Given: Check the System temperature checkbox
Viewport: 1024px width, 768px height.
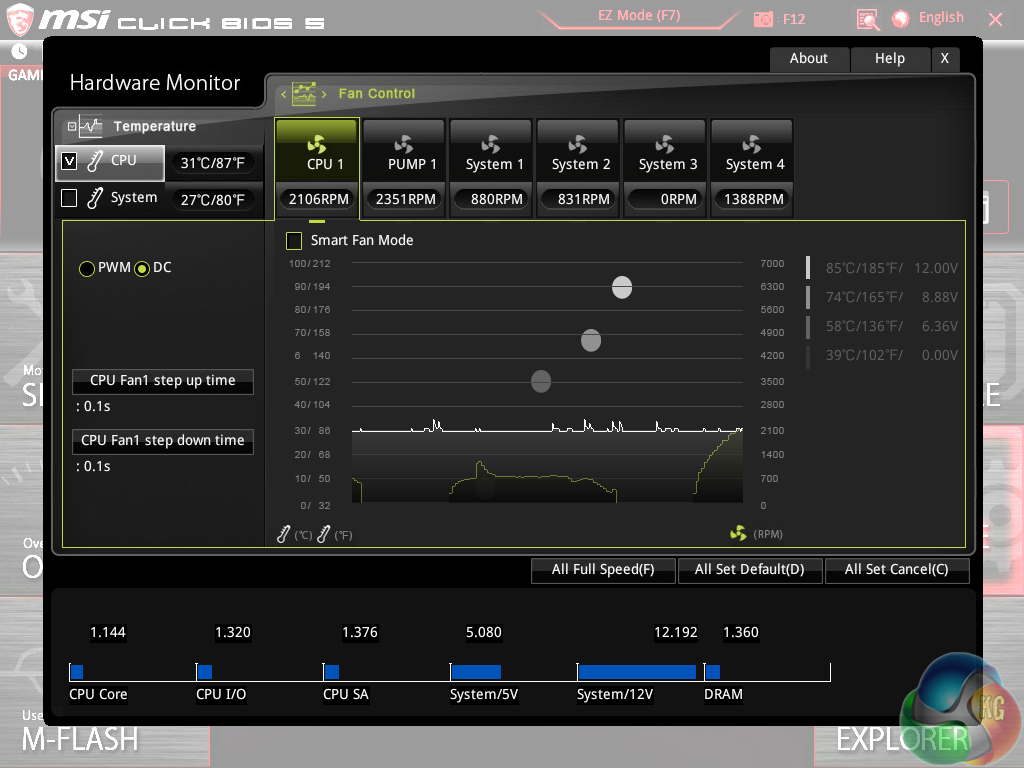Looking at the screenshot, I should 69,198.
